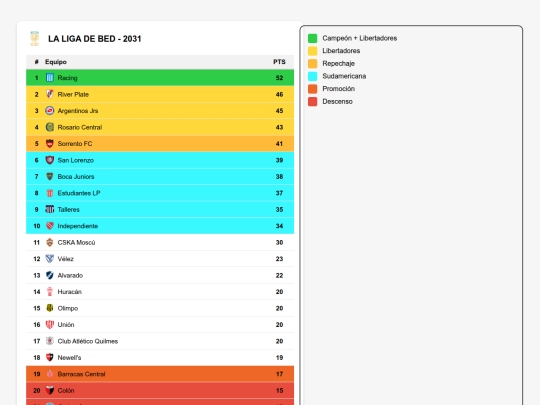The height and width of the screenshot is (405, 540).
Task: Select the Olimpo team name
Action: 68,308
